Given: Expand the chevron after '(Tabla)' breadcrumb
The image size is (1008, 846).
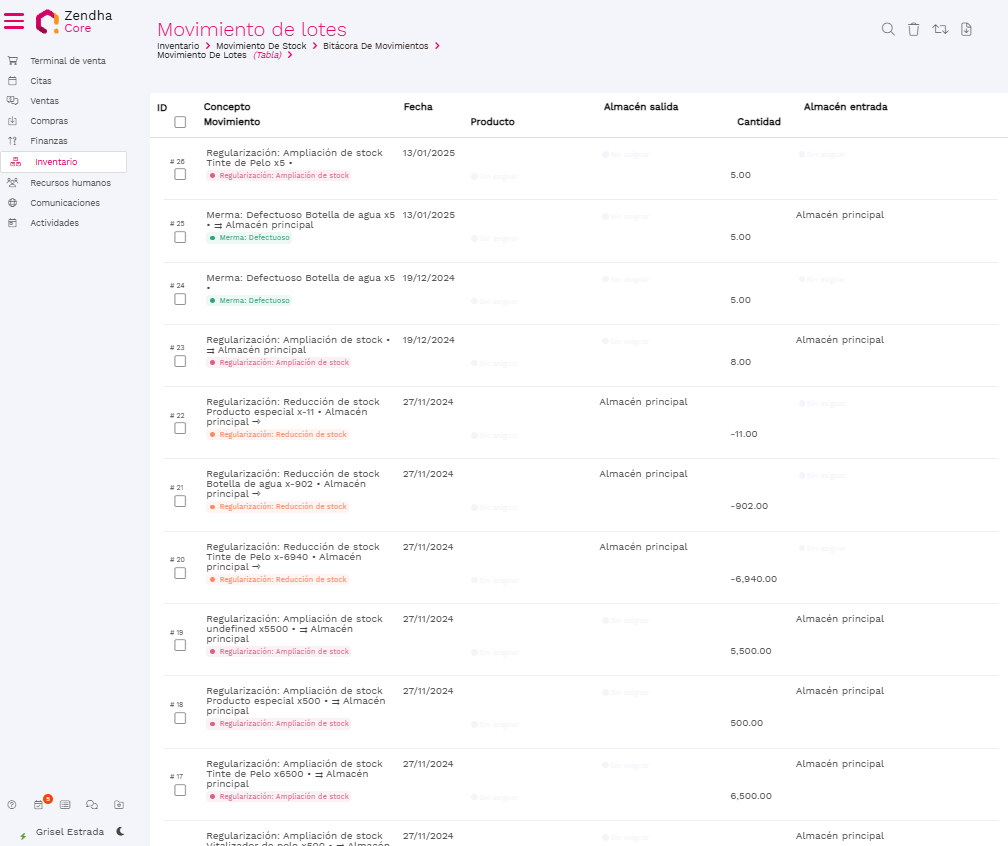Looking at the screenshot, I should pos(290,55).
